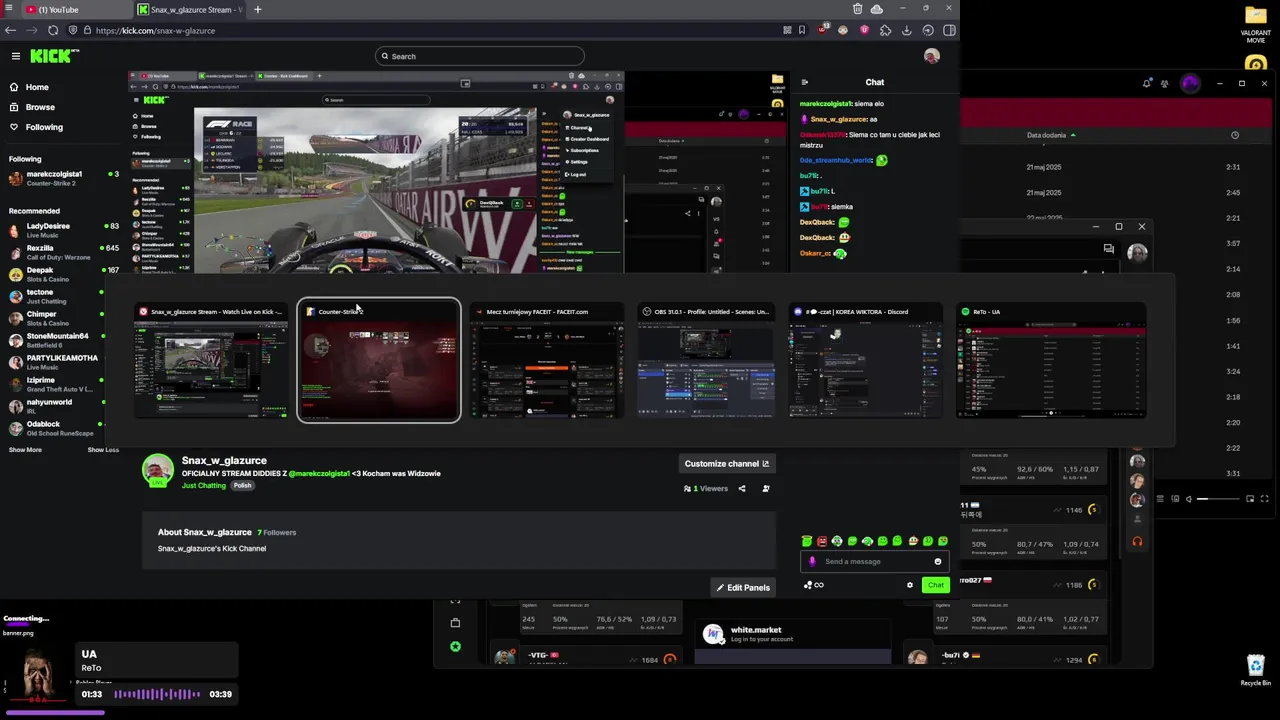
Task: Click the chat identity purple badge icon
Action: (812, 562)
